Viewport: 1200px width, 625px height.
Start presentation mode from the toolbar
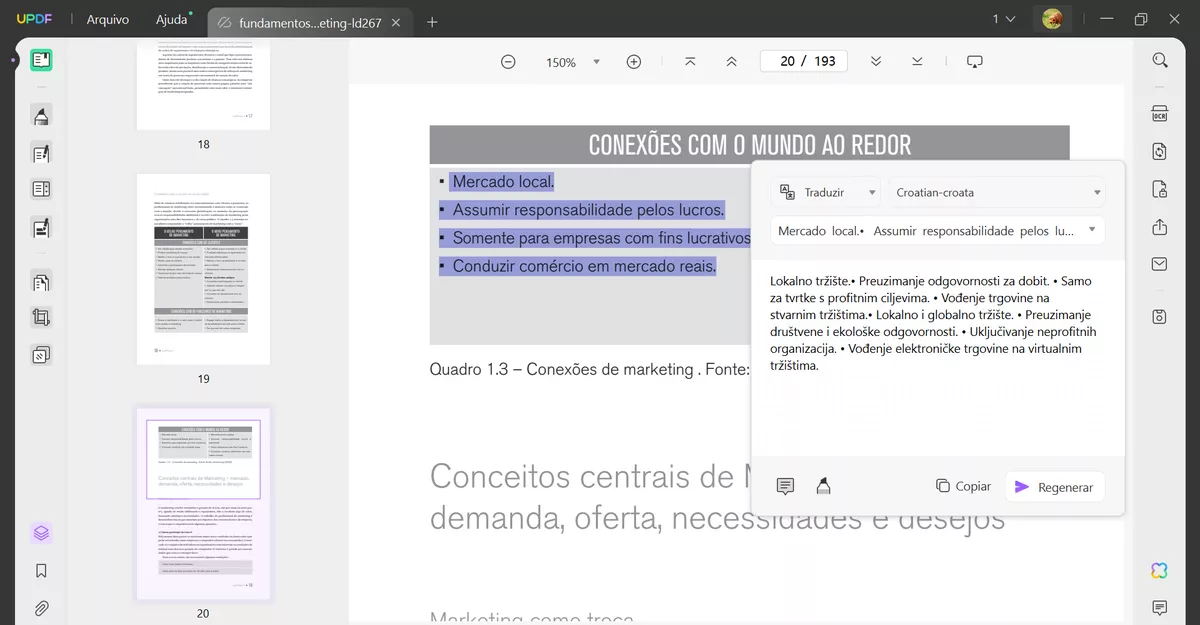pyautogui.click(x=975, y=61)
